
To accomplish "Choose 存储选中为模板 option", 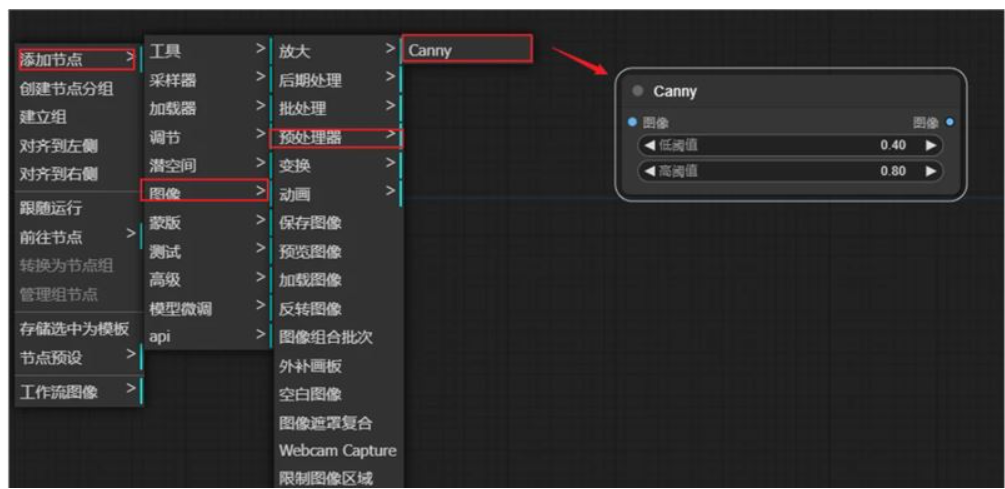I will 74,327.
